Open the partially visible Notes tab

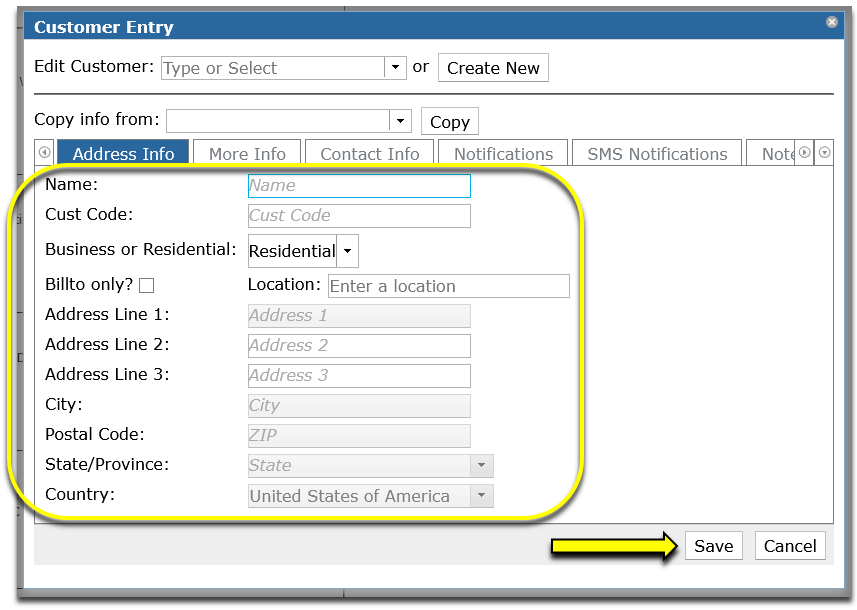771,154
